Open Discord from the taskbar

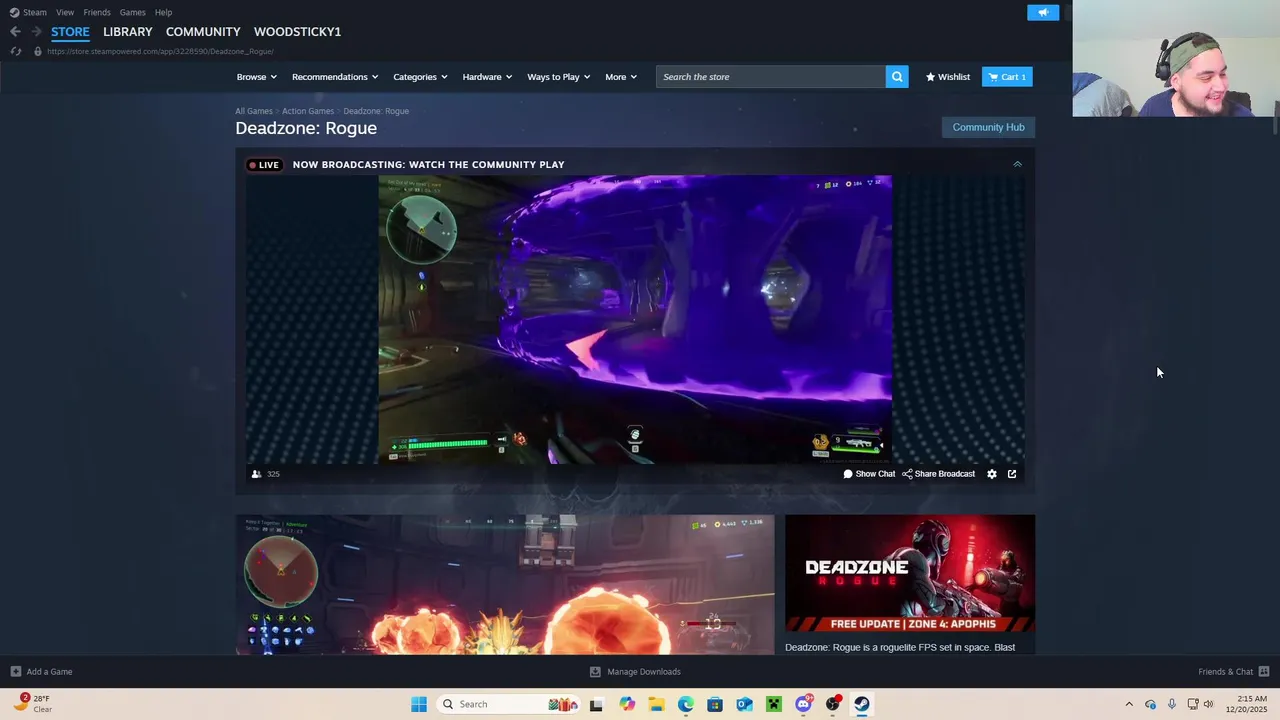point(803,704)
